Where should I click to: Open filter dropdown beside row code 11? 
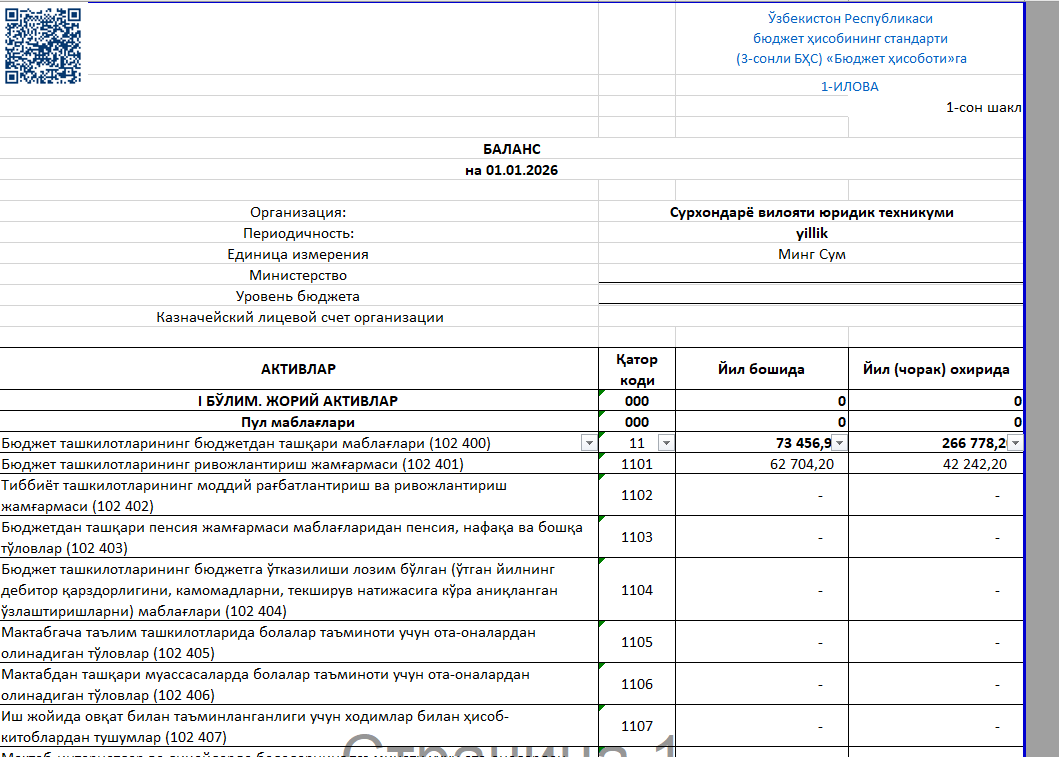(666, 443)
